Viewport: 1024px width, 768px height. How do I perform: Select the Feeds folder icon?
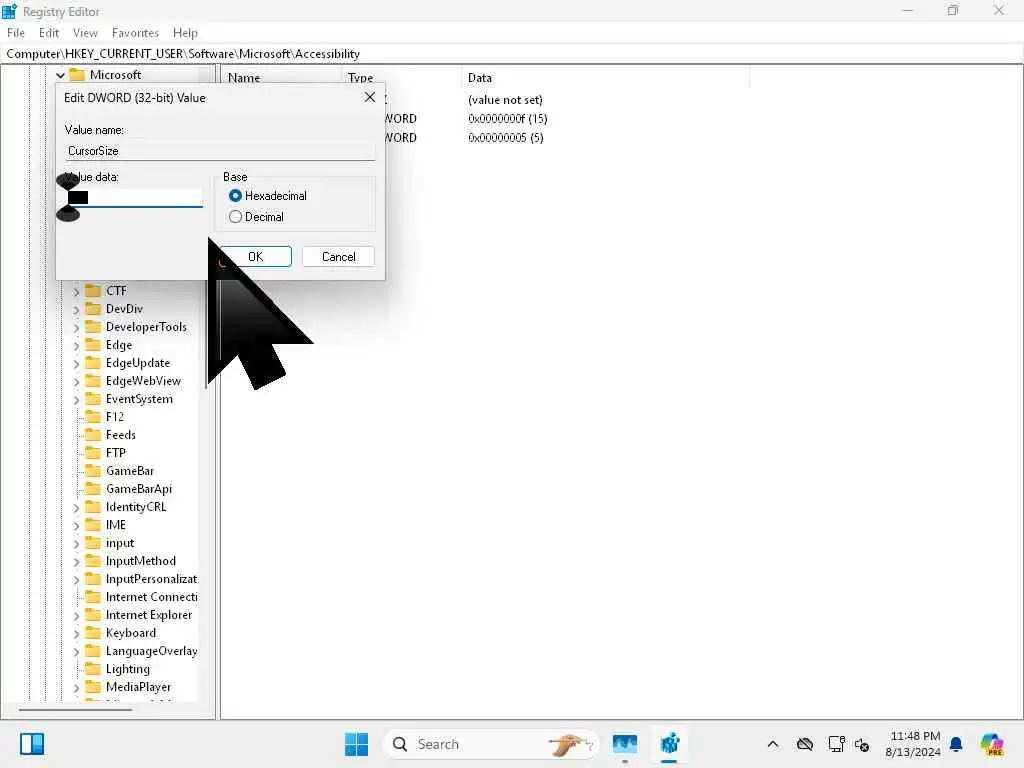[93, 435]
